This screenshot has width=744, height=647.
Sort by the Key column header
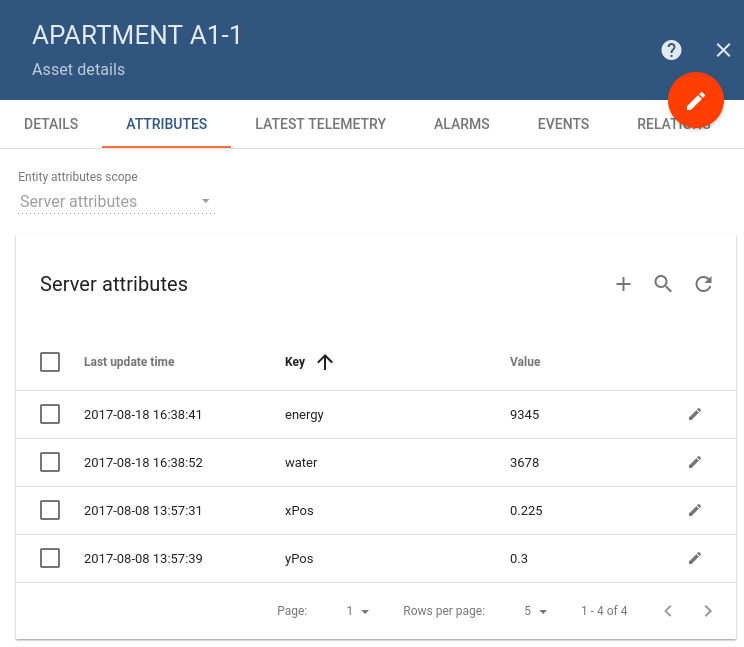pyautogui.click(x=295, y=361)
